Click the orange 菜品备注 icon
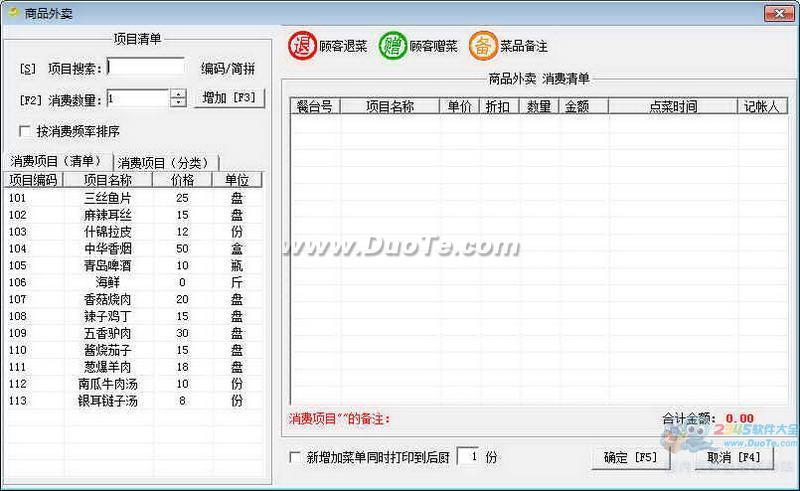This screenshot has height=491, width=800. pyautogui.click(x=483, y=45)
